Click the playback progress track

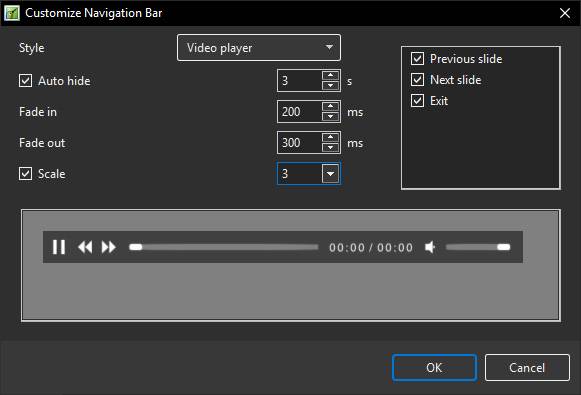point(223,247)
